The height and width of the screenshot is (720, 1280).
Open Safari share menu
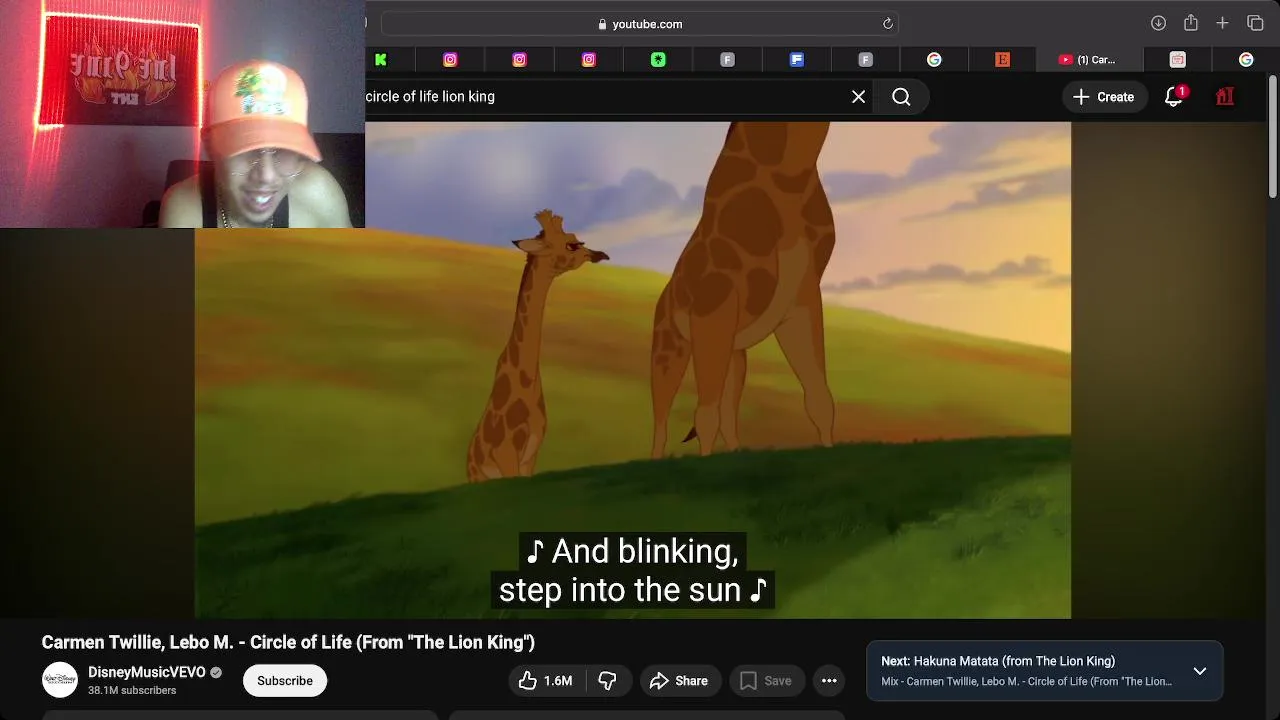(x=1190, y=23)
